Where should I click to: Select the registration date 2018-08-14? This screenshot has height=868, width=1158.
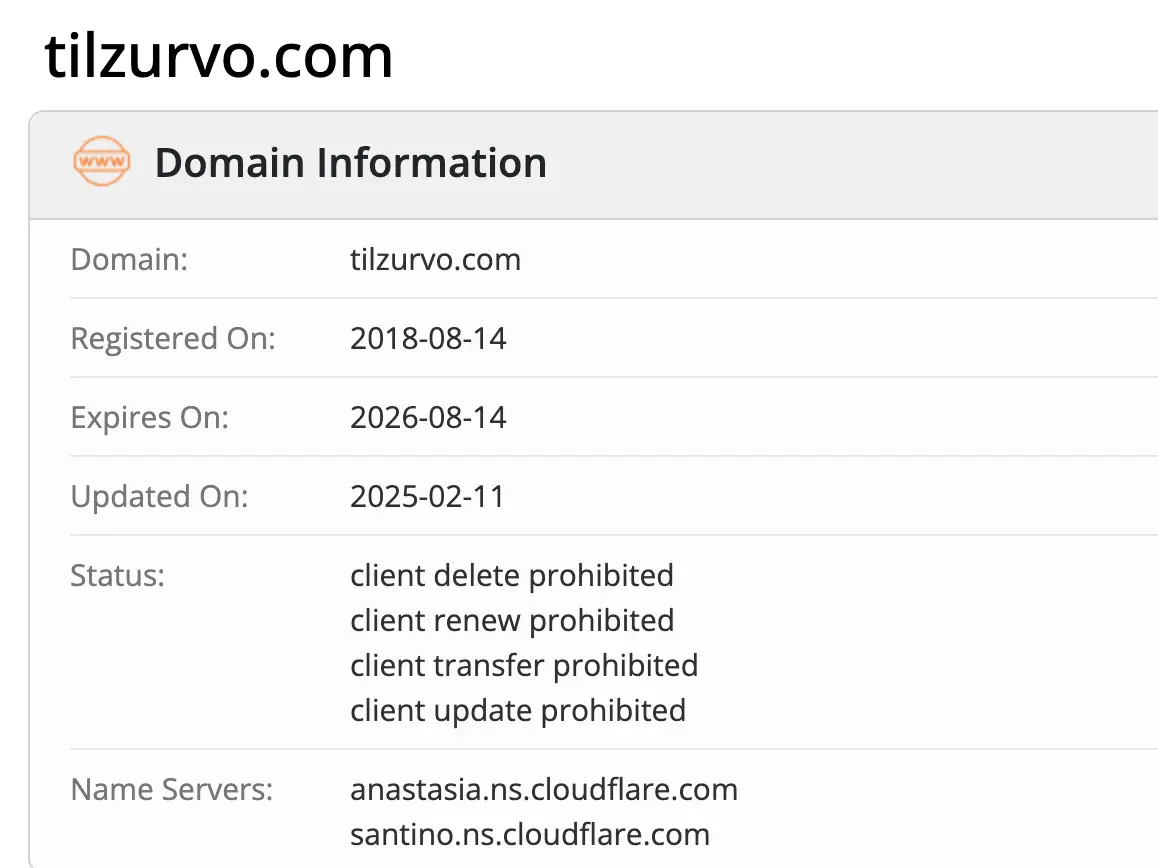coord(428,338)
